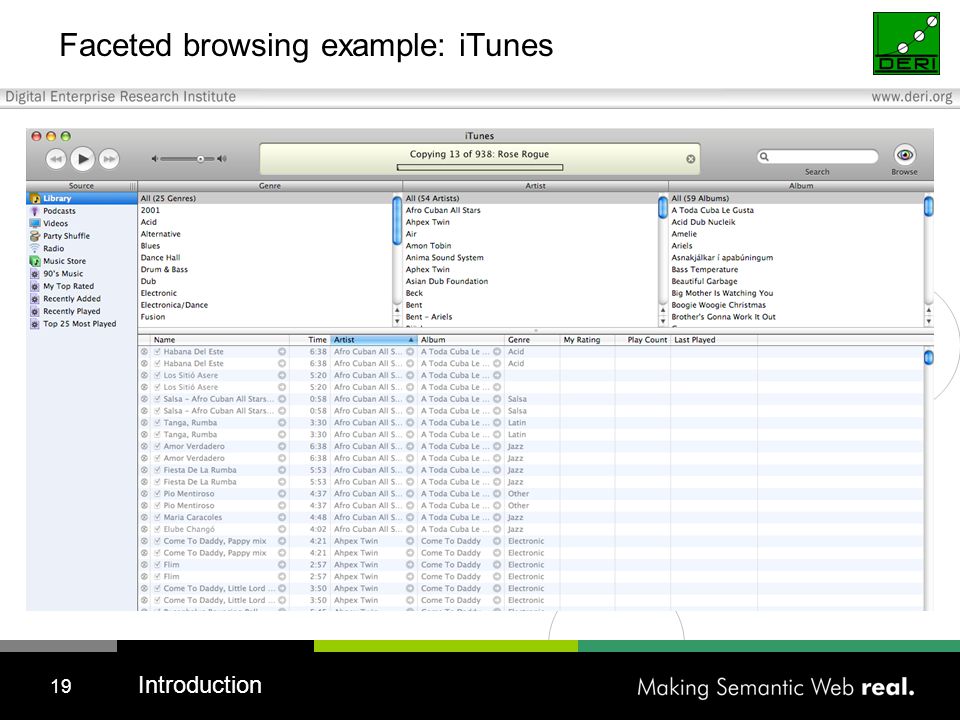Uncheck the first Pio Mentiroso track
Screen dimensions: 960x720
(x=157, y=494)
